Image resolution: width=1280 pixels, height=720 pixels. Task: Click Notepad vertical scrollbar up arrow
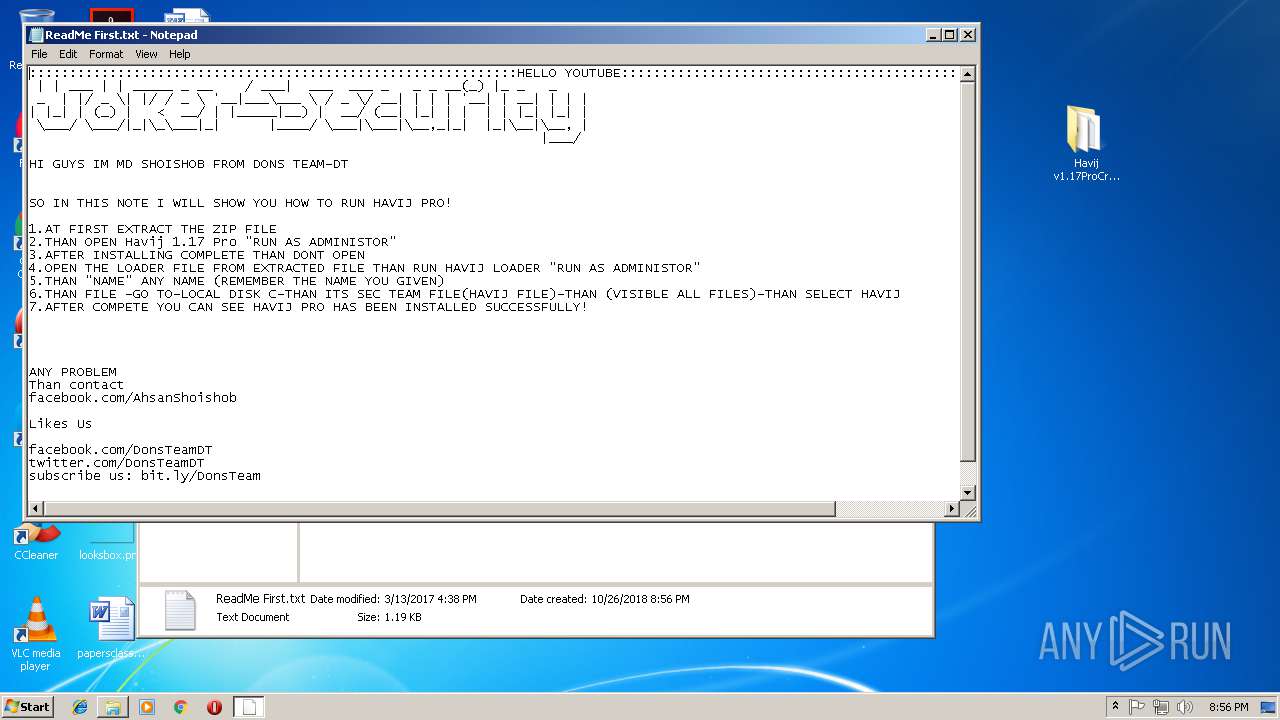(x=967, y=74)
